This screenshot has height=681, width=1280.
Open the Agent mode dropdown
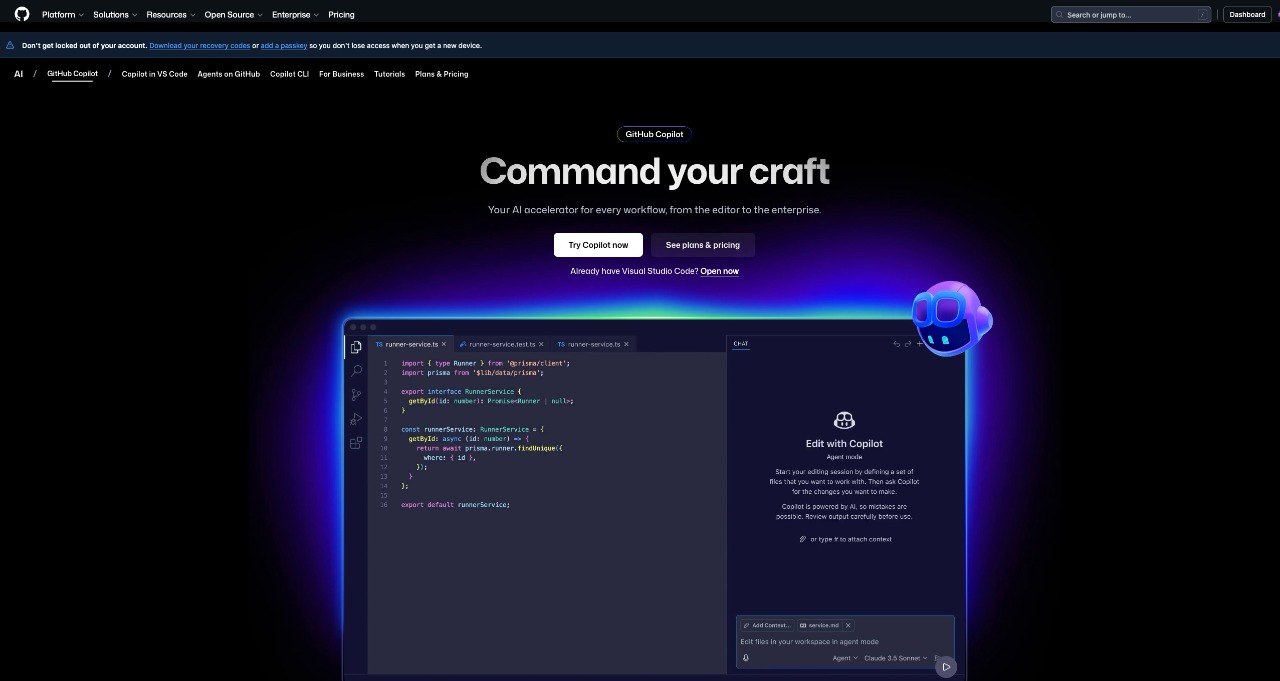tap(843, 658)
